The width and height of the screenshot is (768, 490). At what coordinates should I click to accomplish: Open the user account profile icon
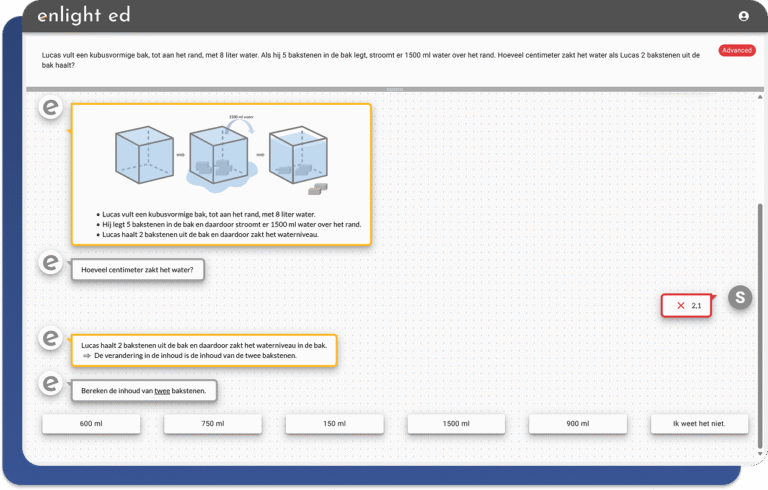[743, 16]
